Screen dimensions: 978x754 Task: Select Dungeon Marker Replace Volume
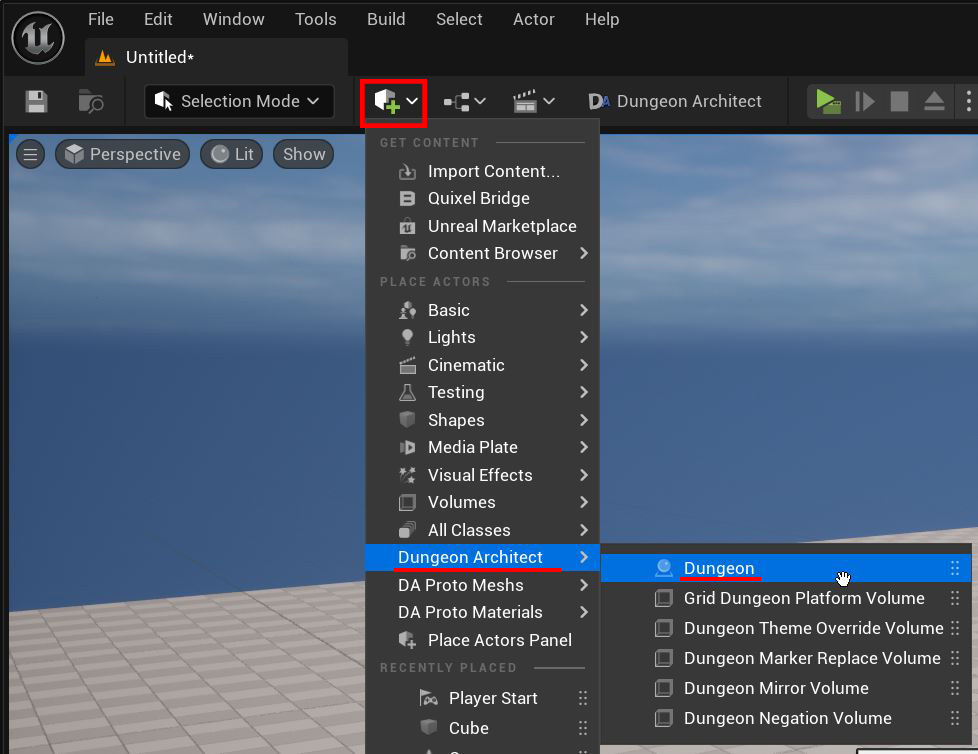[786, 658]
